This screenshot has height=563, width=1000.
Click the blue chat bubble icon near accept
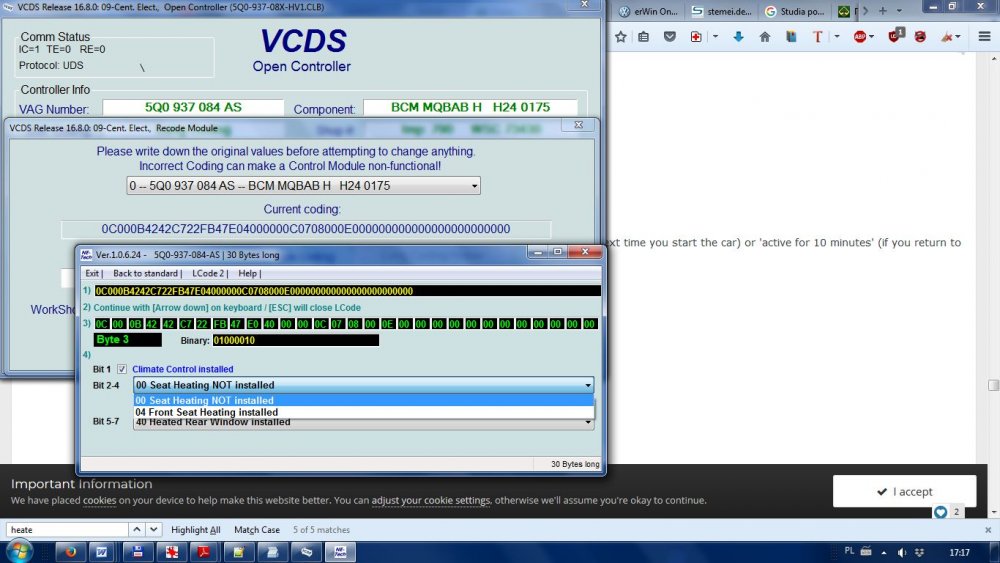[940, 512]
